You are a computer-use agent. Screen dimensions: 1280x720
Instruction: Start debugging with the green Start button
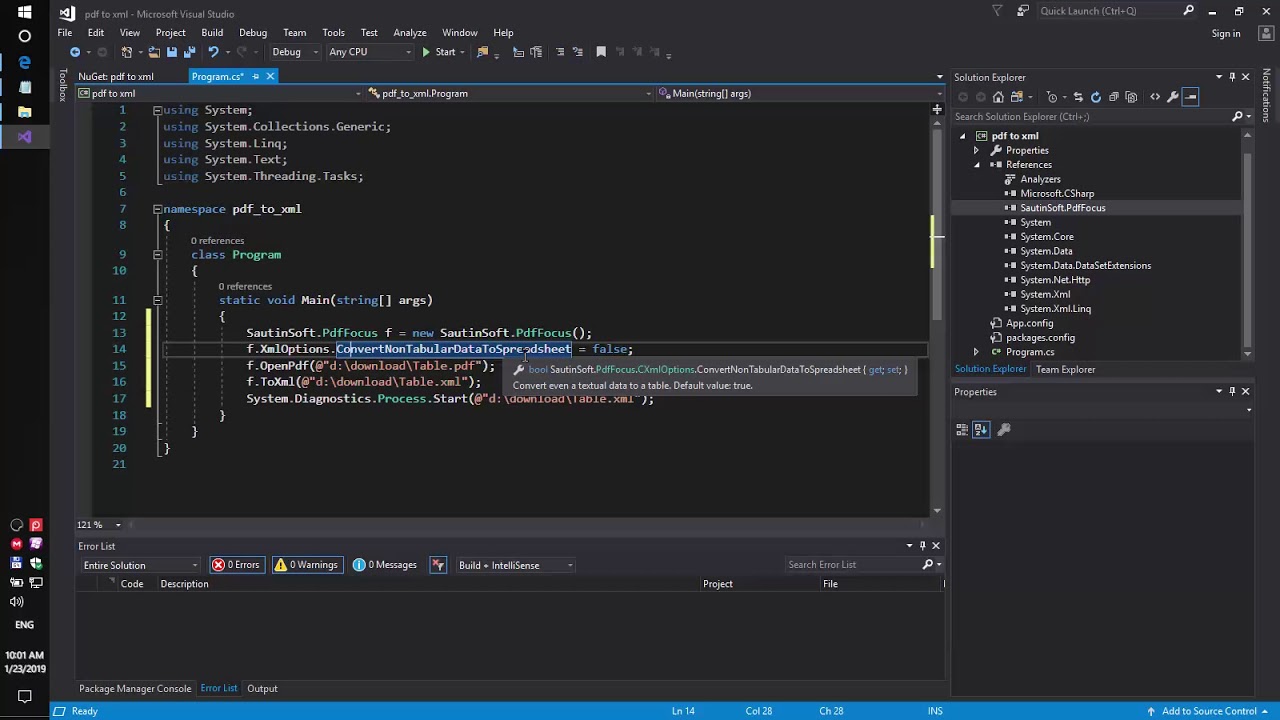(439, 52)
